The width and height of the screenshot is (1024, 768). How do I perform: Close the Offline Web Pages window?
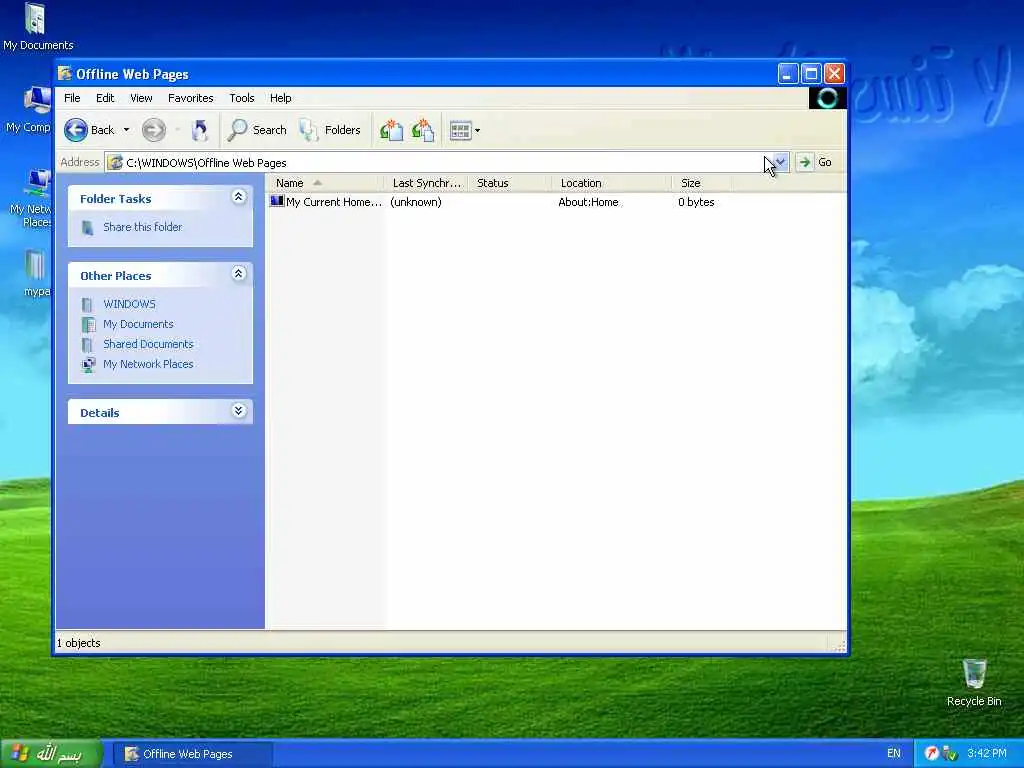tap(834, 74)
